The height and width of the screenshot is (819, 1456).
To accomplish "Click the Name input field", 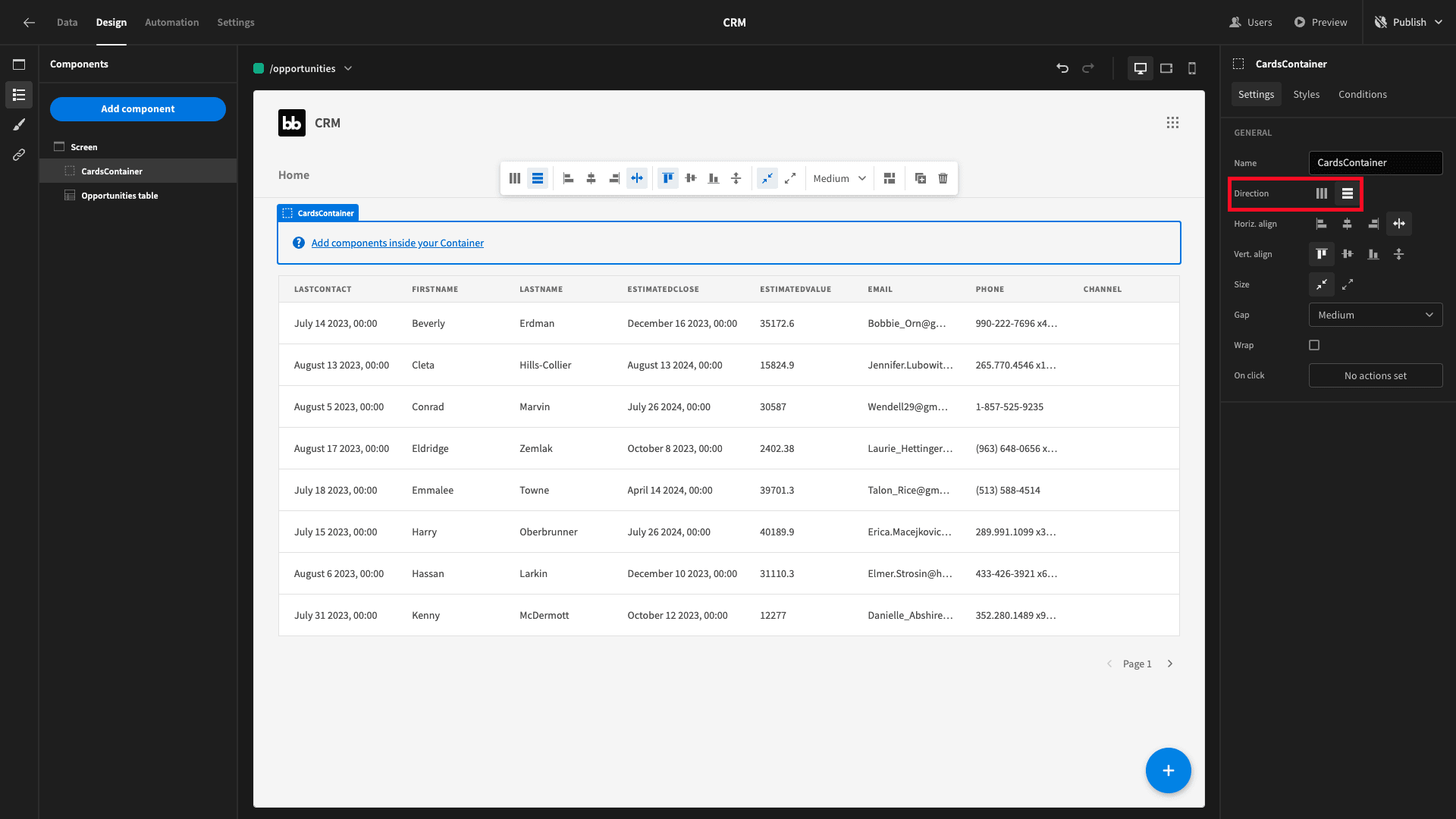I will tap(1376, 163).
